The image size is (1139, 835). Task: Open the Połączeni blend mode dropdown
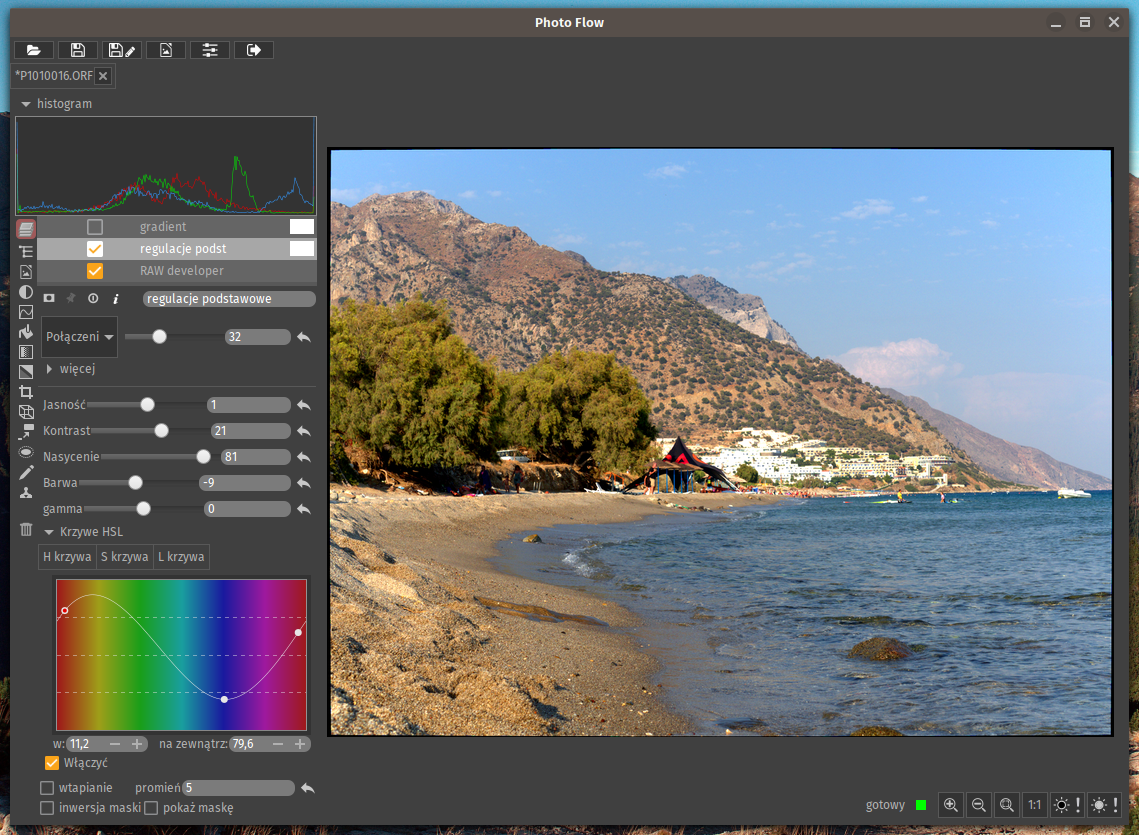[79, 336]
